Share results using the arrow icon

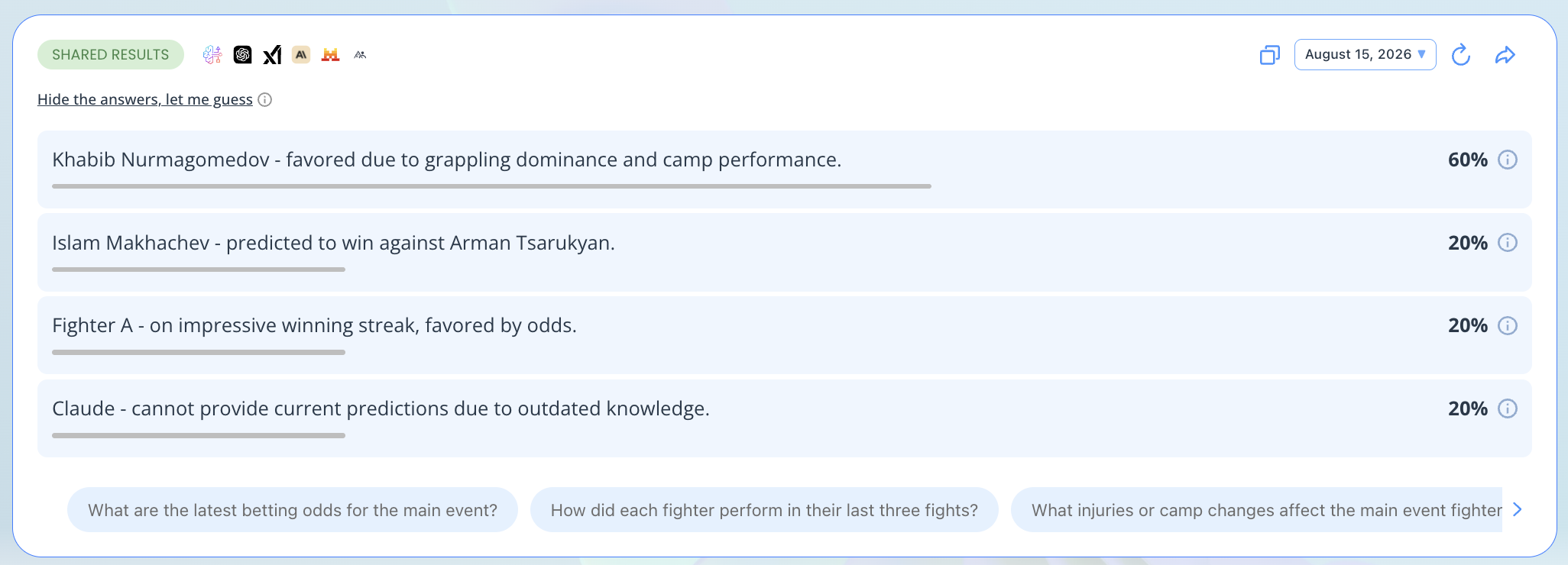pyautogui.click(x=1505, y=55)
